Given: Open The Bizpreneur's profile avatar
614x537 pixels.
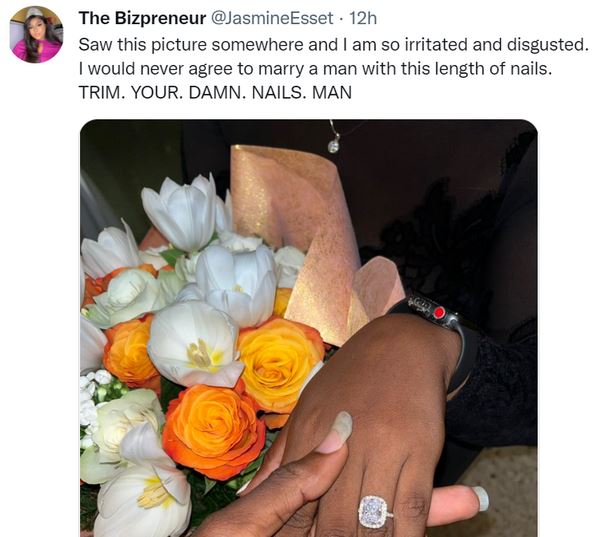Looking at the screenshot, I should coord(36,34).
